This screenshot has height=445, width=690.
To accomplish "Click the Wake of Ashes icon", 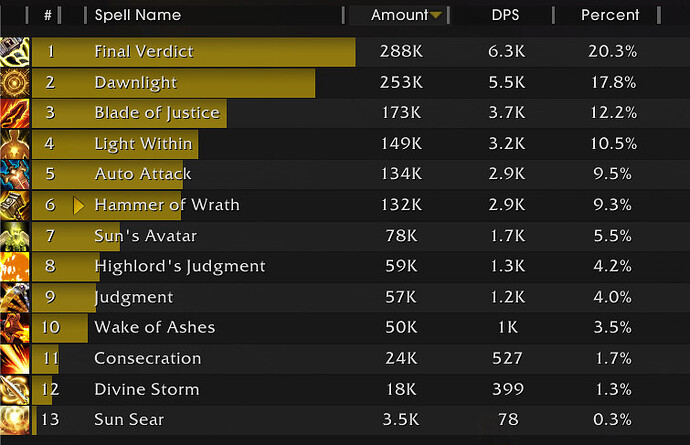I will click(x=15, y=328).
